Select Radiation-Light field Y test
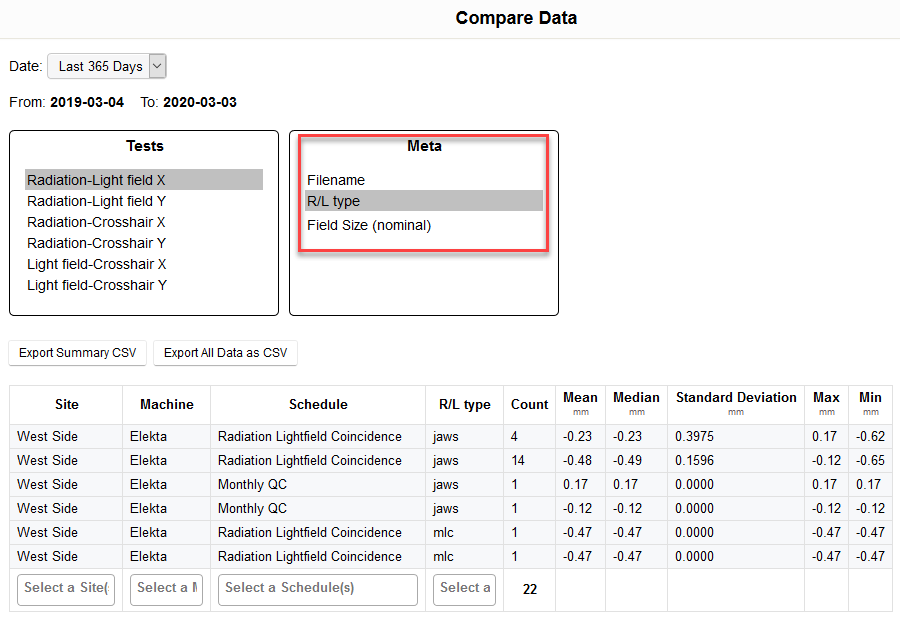 [96, 201]
